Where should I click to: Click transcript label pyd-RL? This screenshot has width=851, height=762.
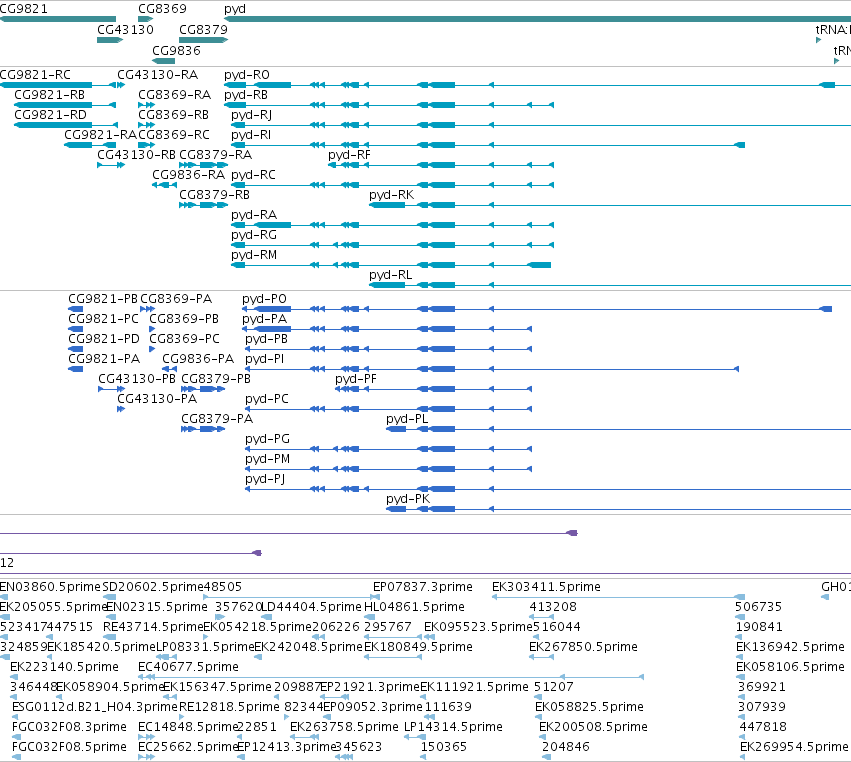pos(391,275)
